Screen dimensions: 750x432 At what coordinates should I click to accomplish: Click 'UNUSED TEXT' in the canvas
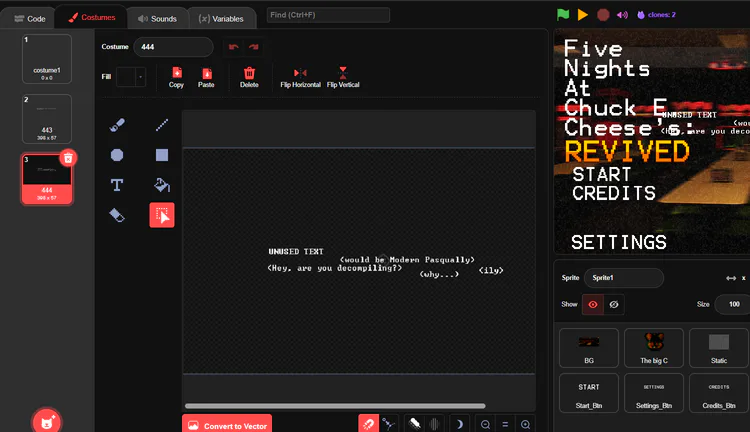coord(296,252)
